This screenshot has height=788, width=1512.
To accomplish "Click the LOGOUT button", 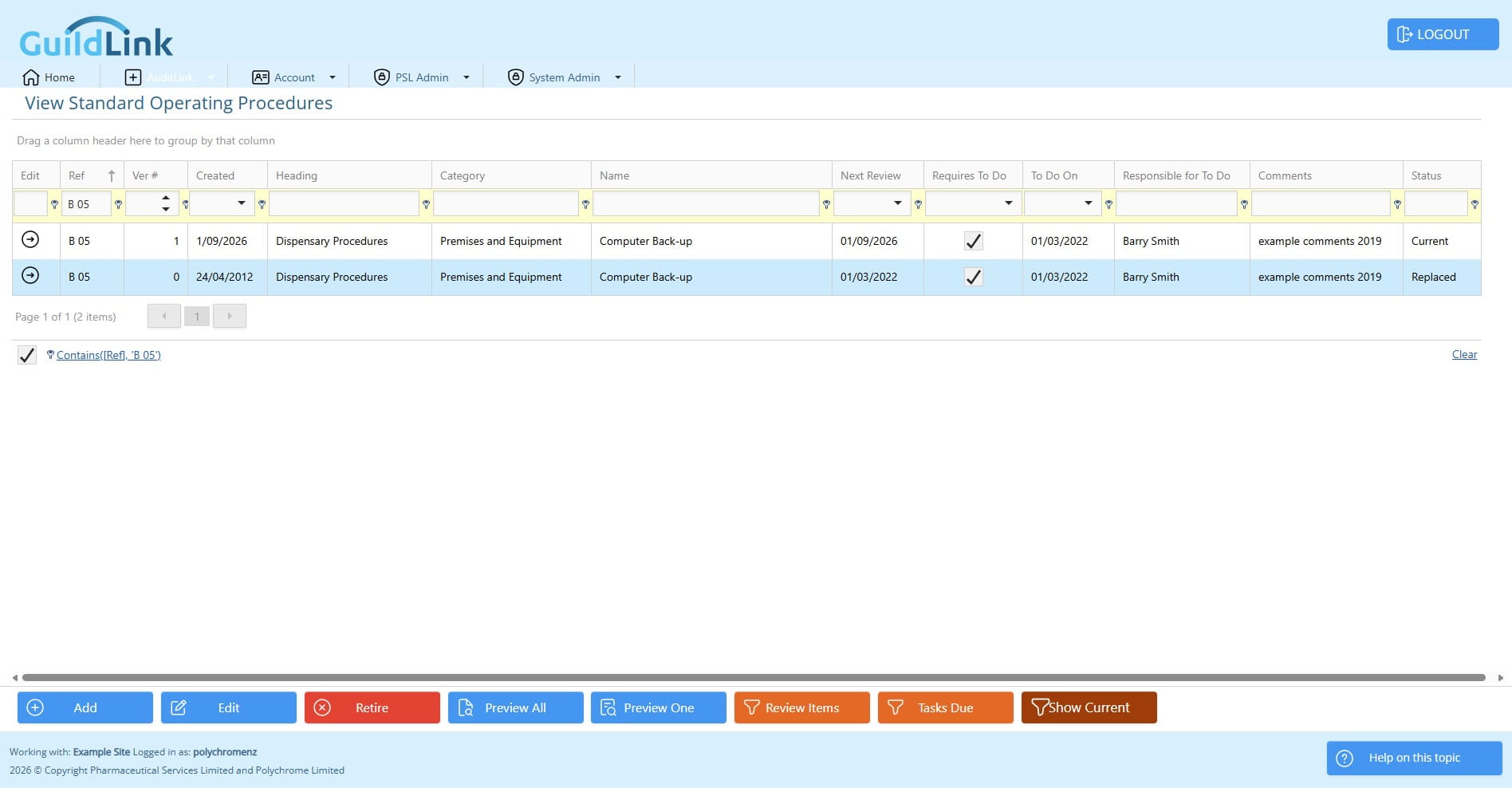I will click(1443, 34).
